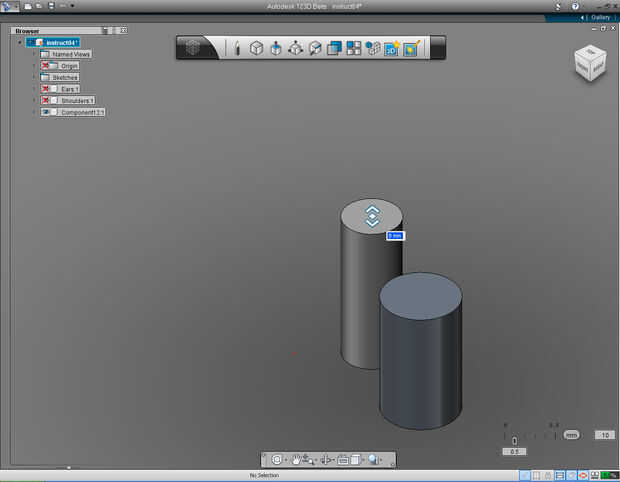The height and width of the screenshot is (482, 620).
Task: Expand the Named Views tree node
Action: pyautogui.click(x=33, y=54)
